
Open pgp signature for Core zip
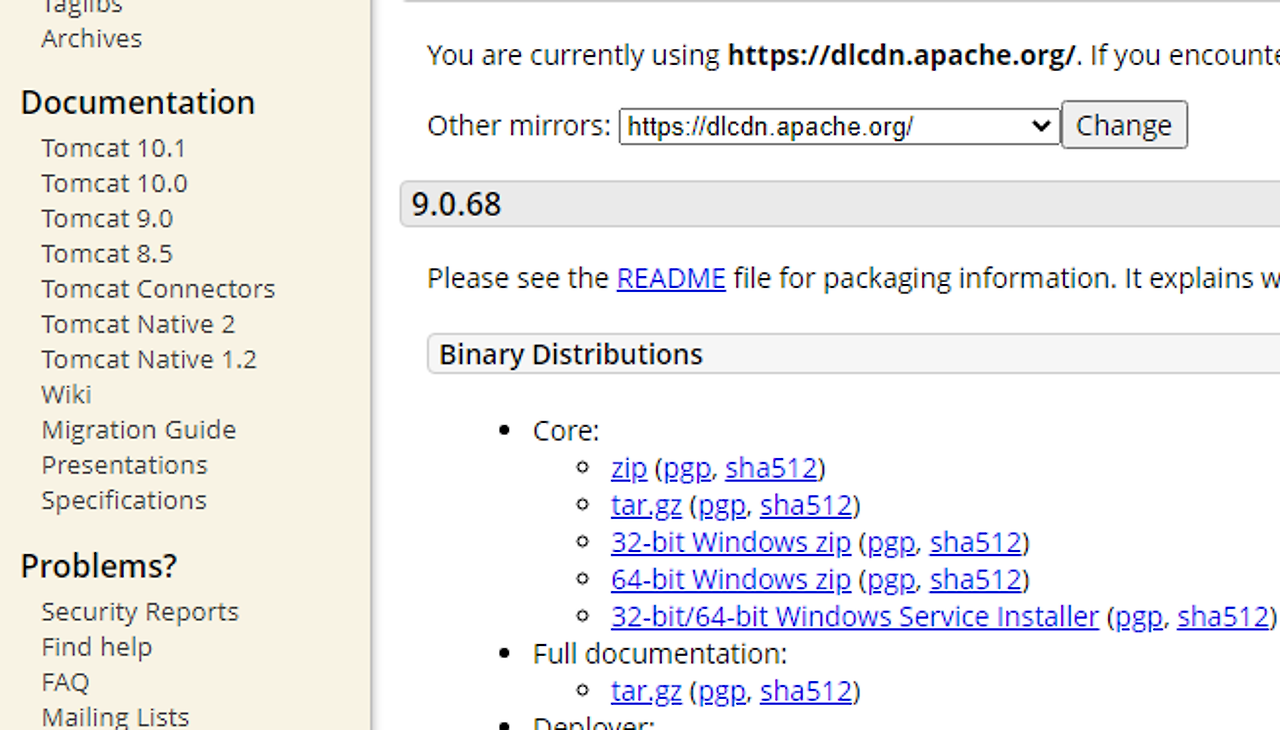pyautogui.click(x=688, y=468)
